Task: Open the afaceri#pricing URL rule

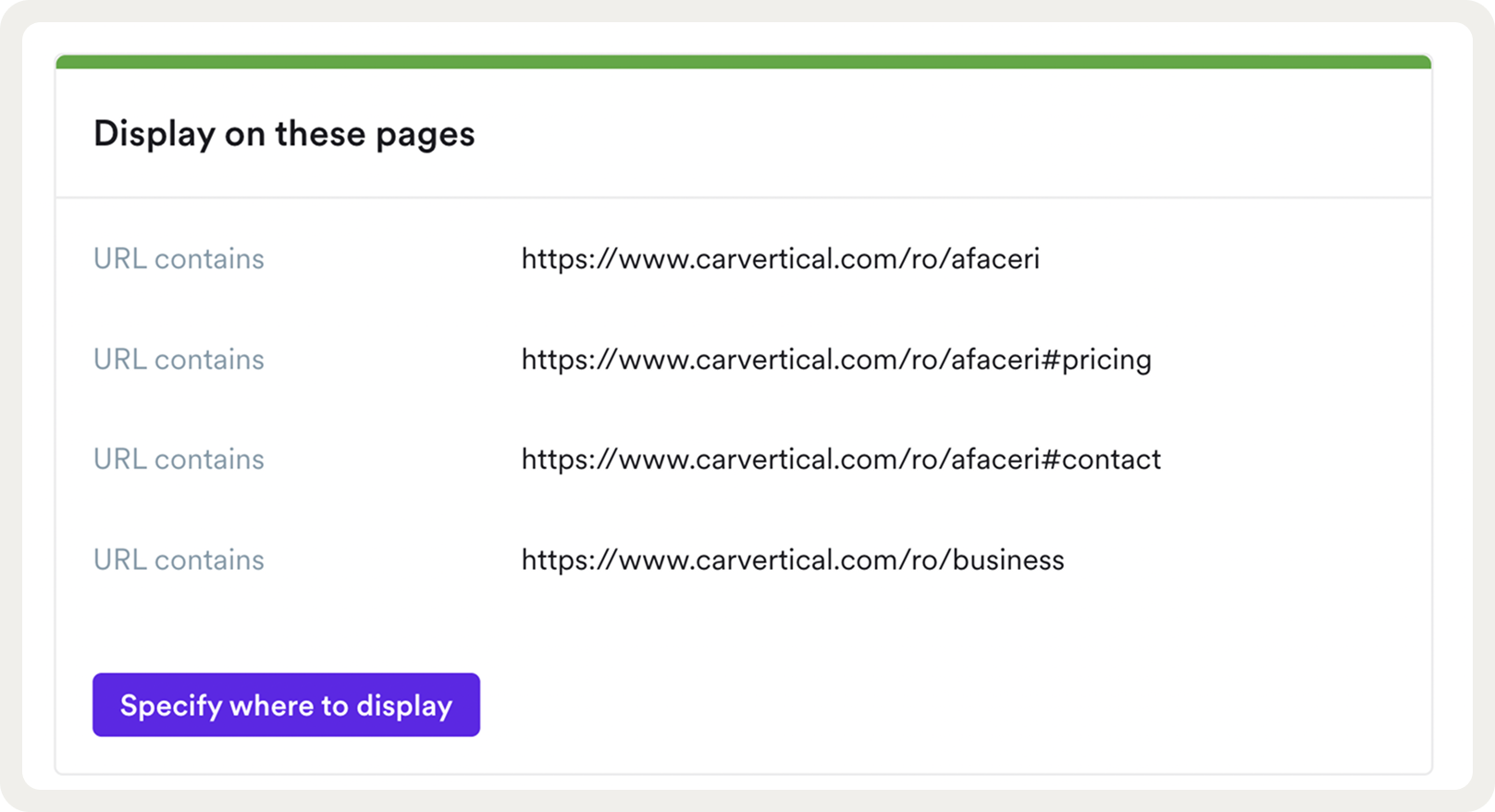Action: coord(835,360)
